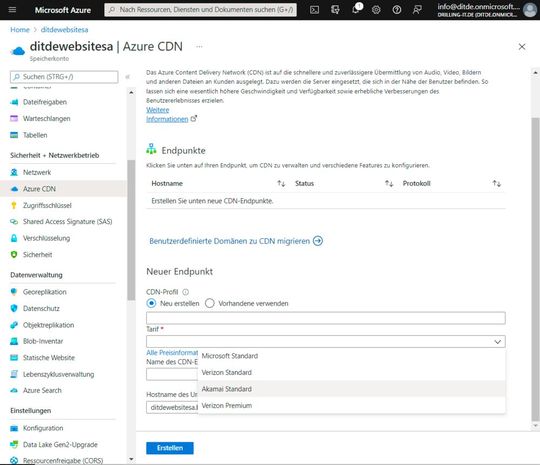Open the help question mark icon

[397, 10]
